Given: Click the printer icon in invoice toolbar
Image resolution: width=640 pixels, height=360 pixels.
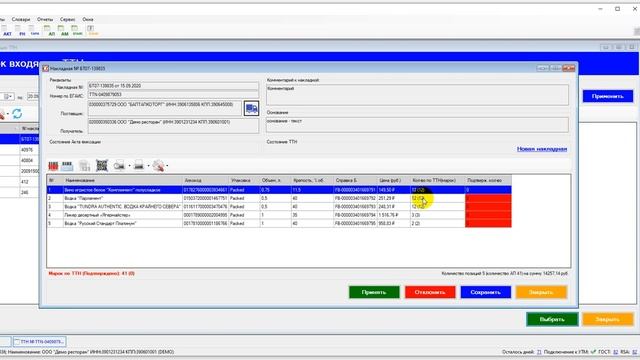Looking at the screenshot, I should tap(139, 166).
